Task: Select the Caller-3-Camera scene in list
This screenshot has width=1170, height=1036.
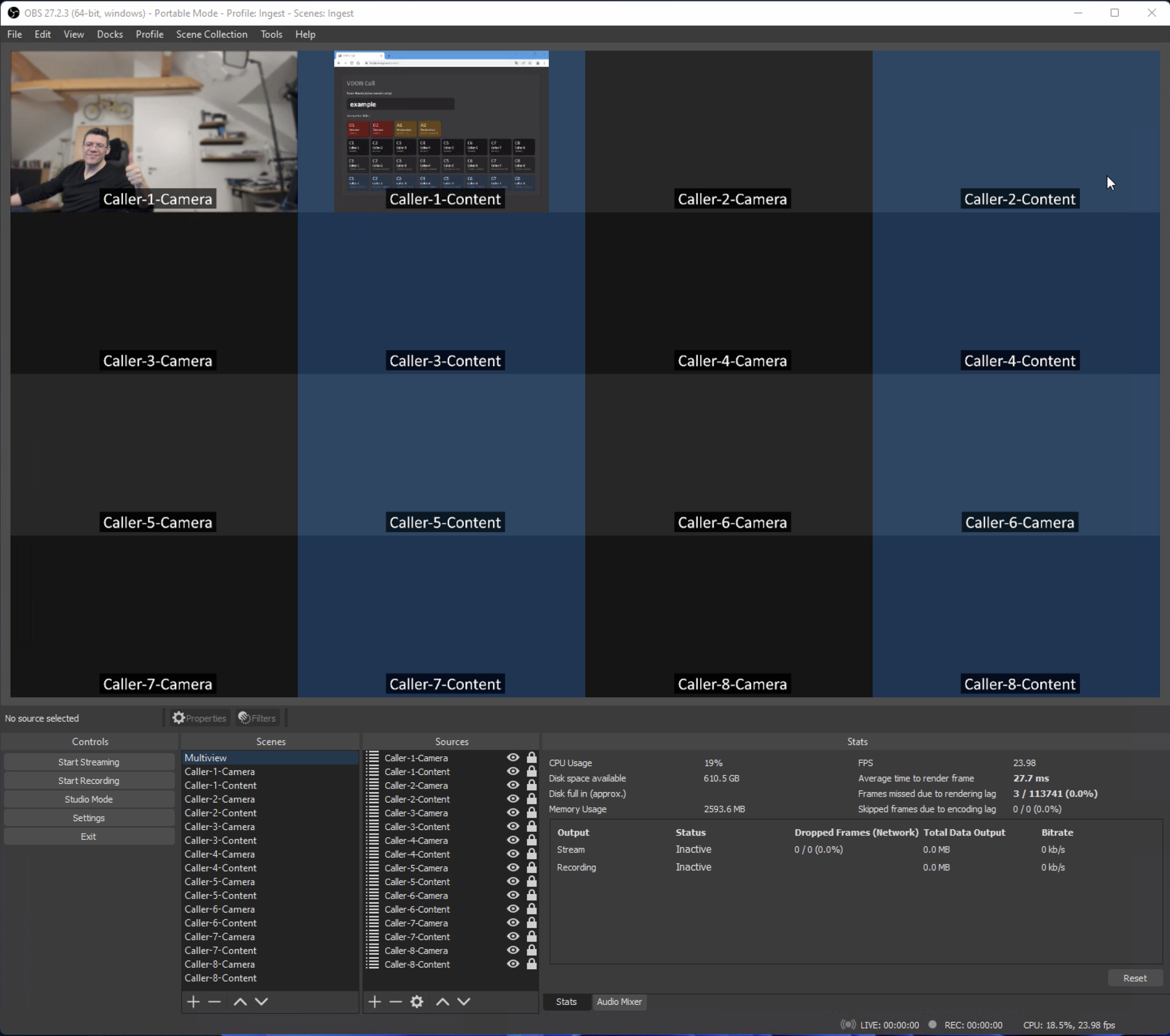Action: tap(219, 827)
